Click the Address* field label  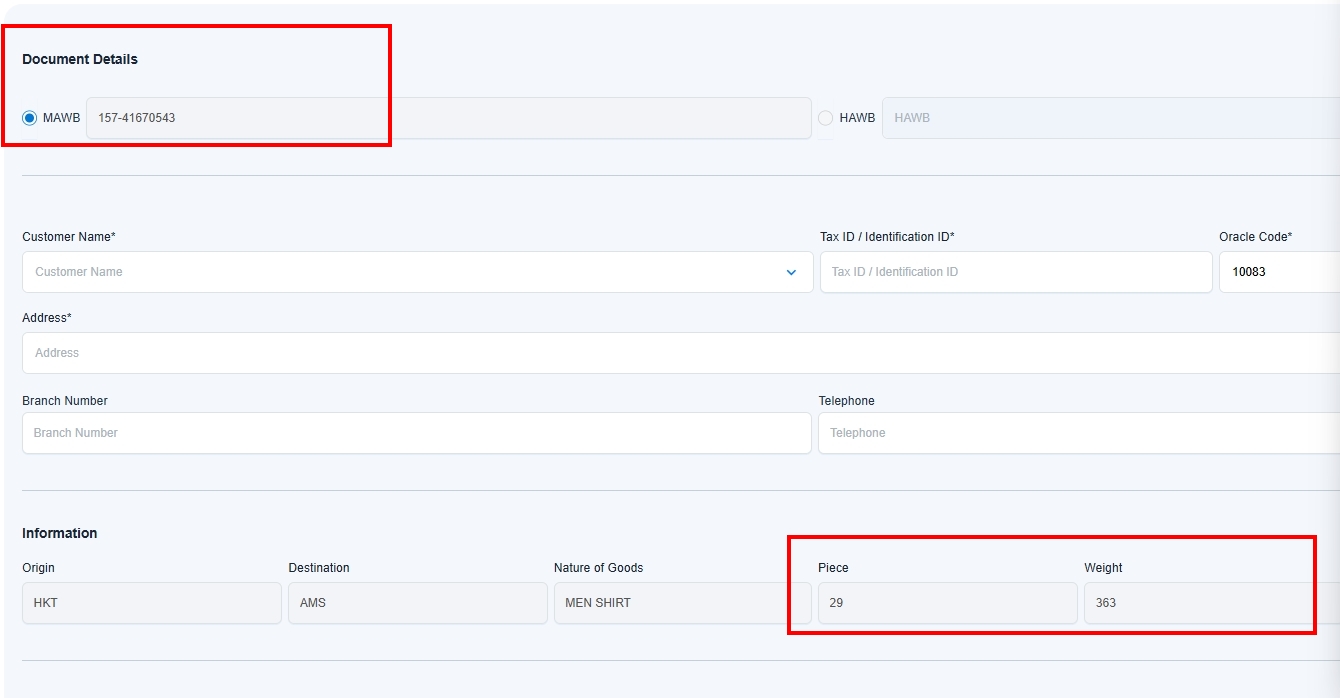(47, 318)
